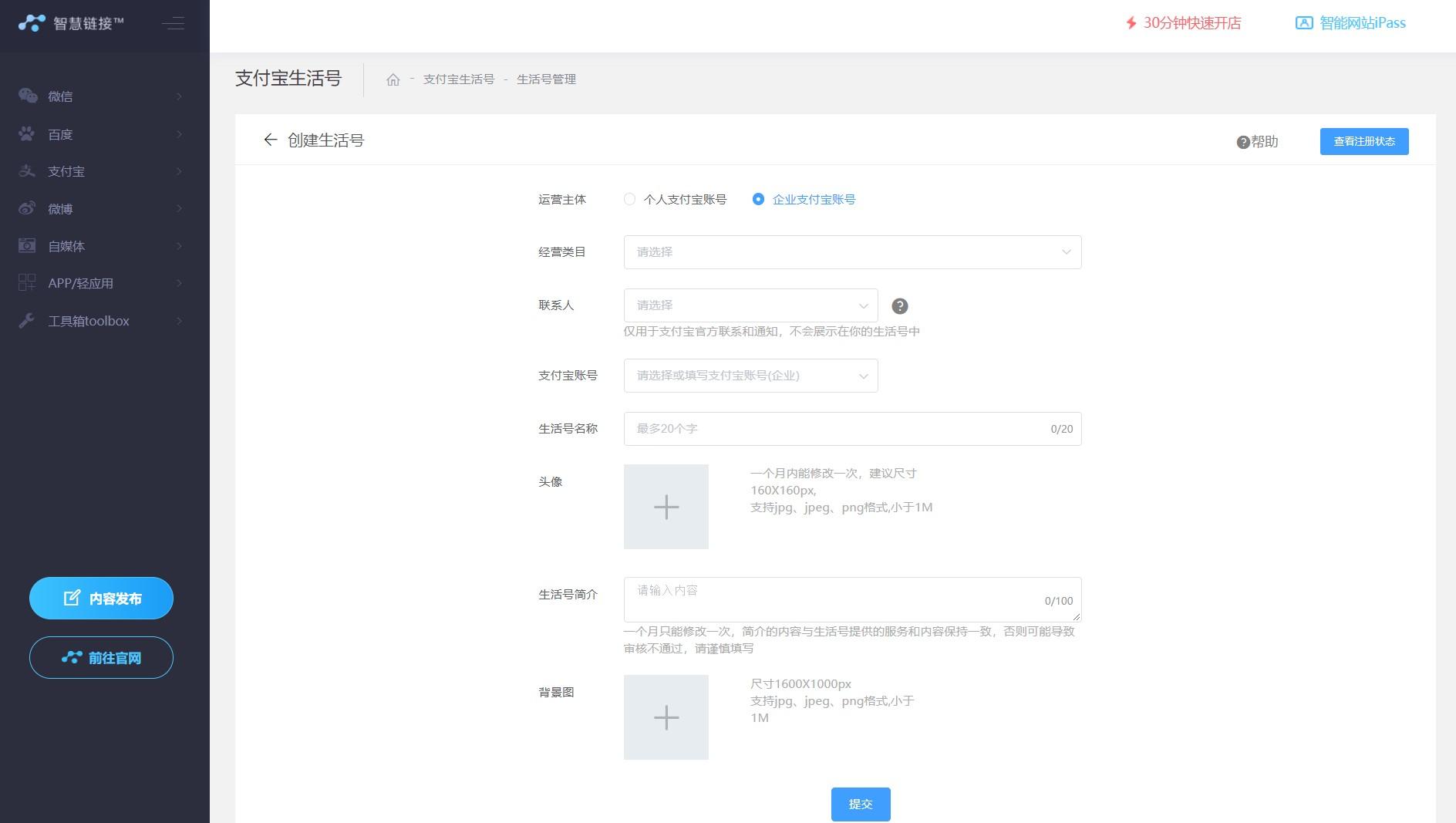Open the 支付宝 sidebar section
Screen dimensions: 1456x823
28,171
